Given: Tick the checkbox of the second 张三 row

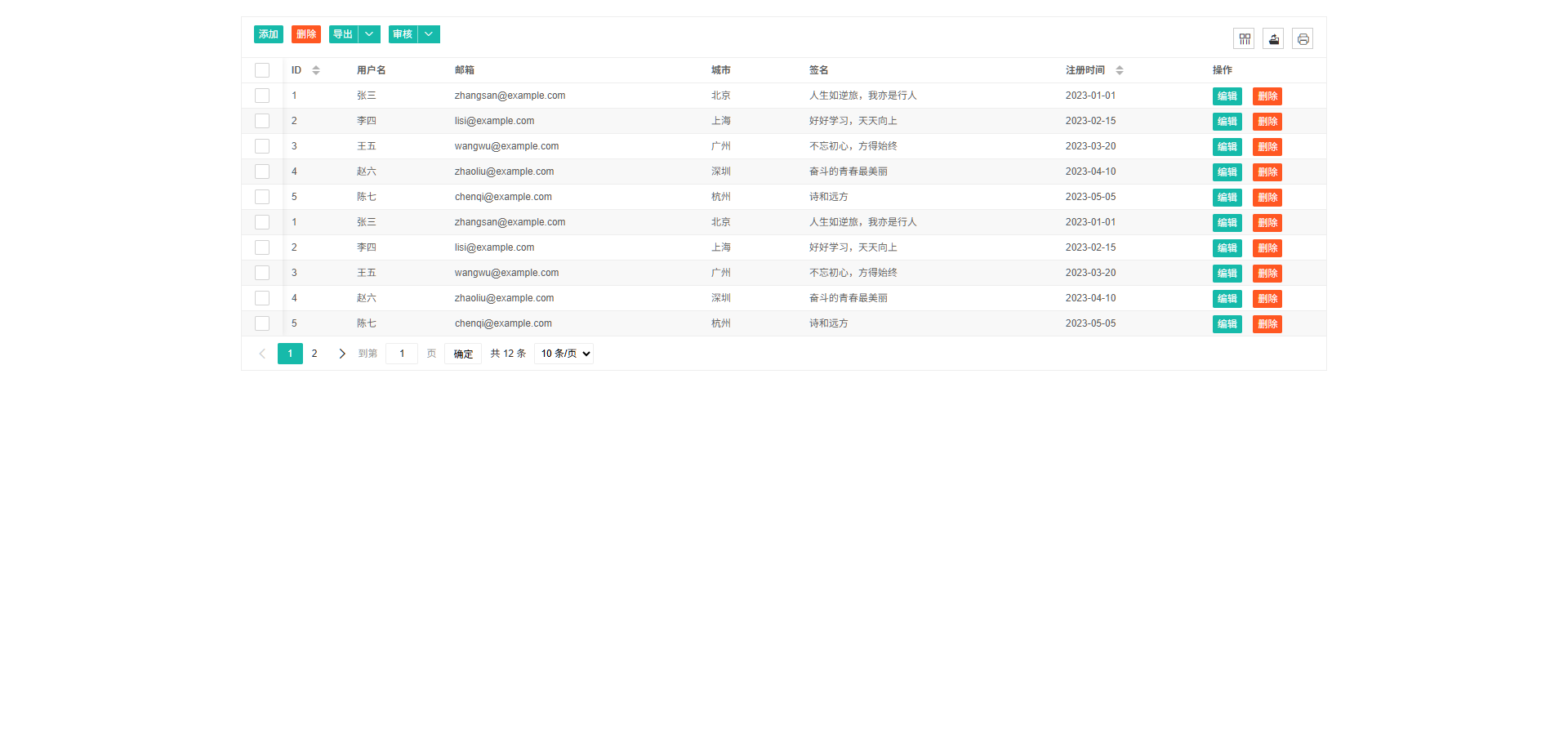Looking at the screenshot, I should [x=262, y=222].
